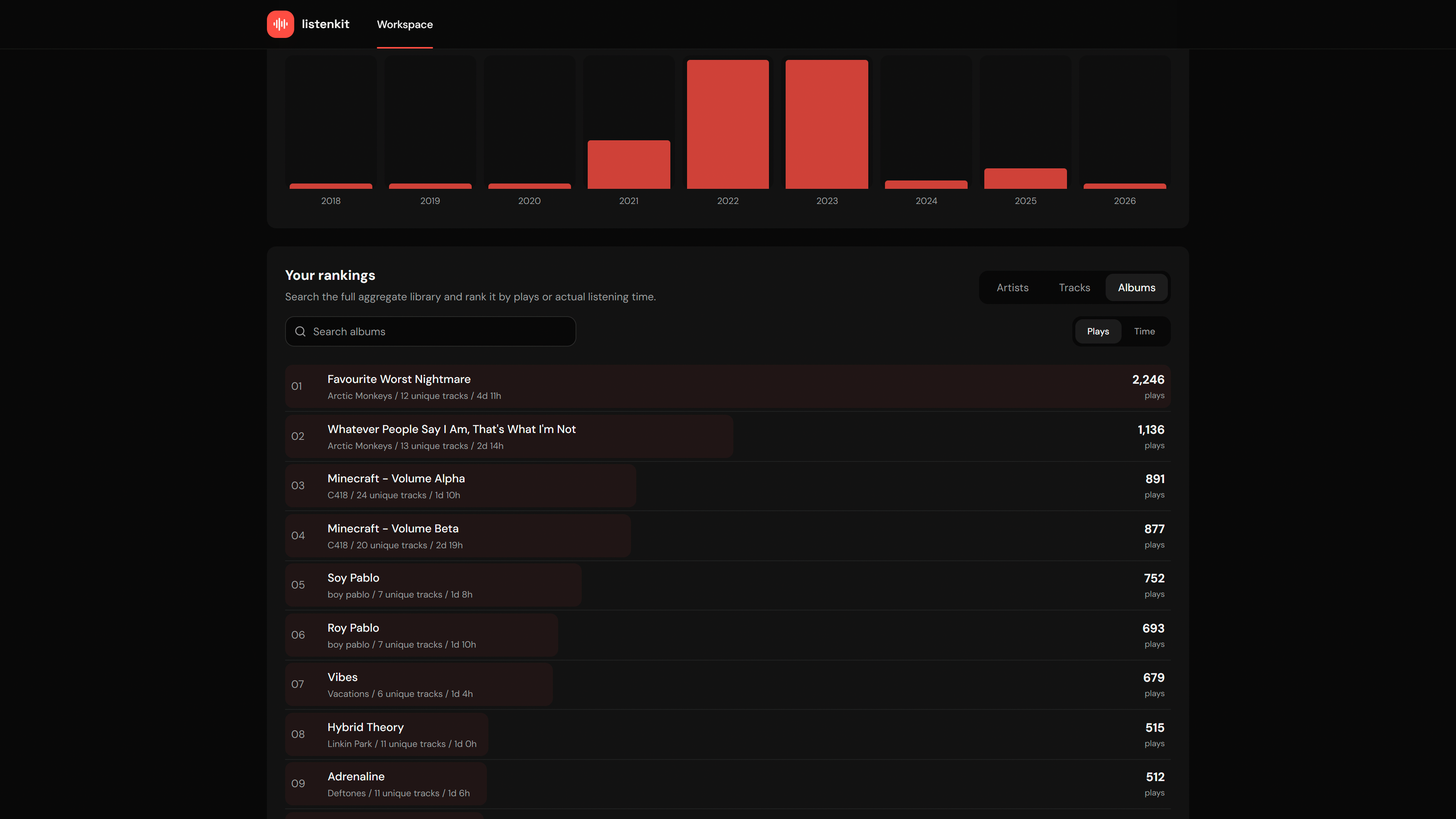Screen dimensions: 1456x819
Task: Select the 2023 bar in the chart
Action: [x=826, y=124]
